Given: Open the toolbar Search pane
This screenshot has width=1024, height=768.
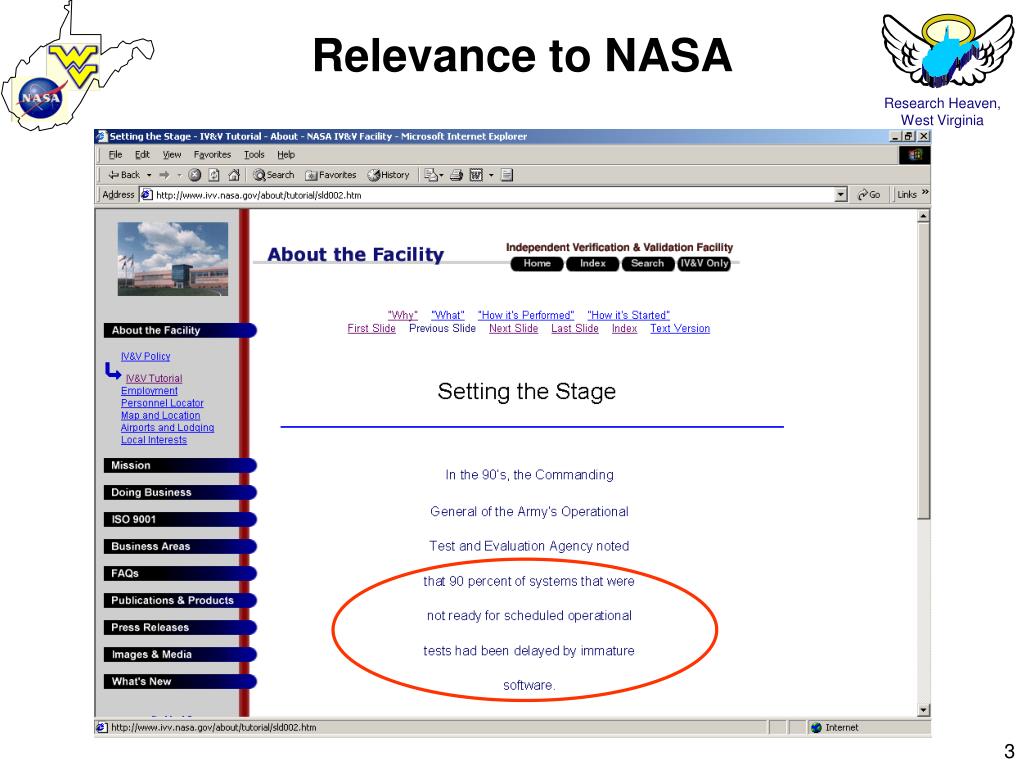Looking at the screenshot, I should click(x=274, y=175).
